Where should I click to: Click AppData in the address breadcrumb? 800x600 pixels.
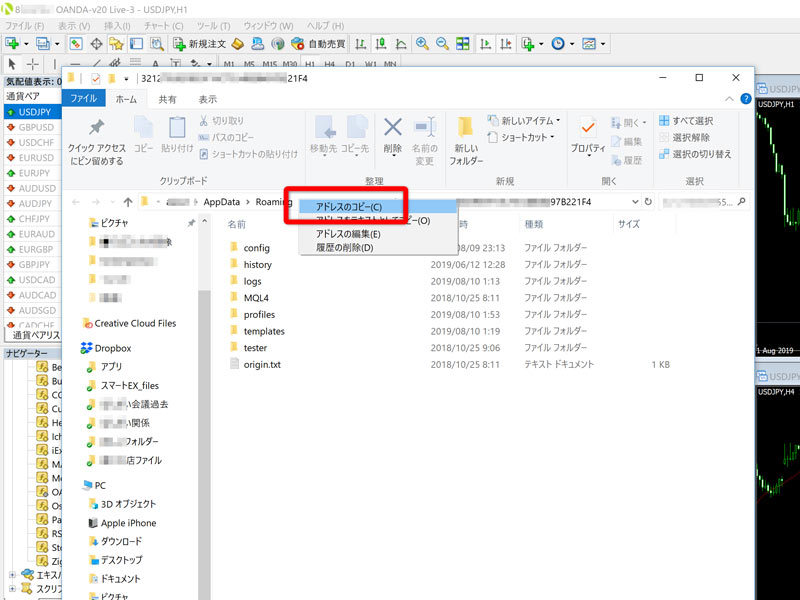point(221,202)
